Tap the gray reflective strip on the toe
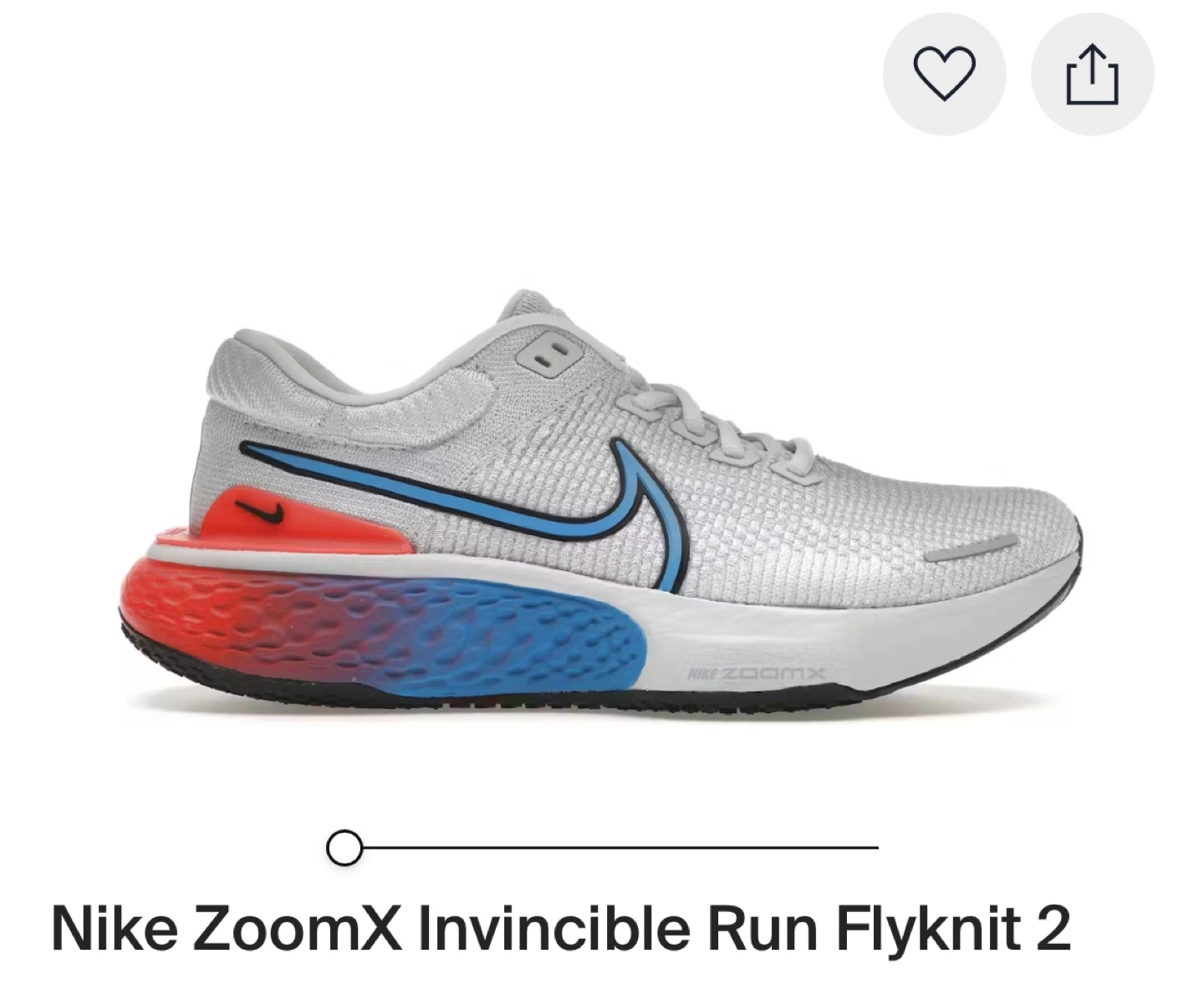Screen dimensions: 1204x989 tap(971, 548)
